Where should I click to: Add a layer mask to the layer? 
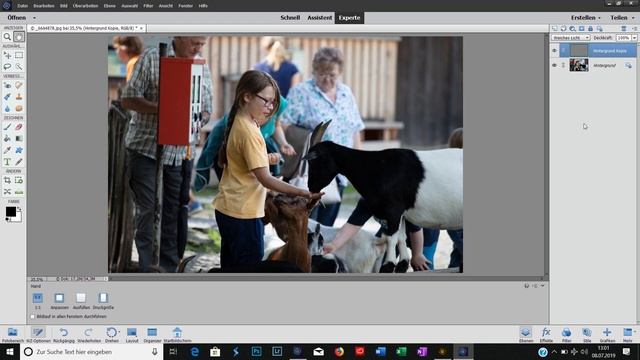(582, 29)
